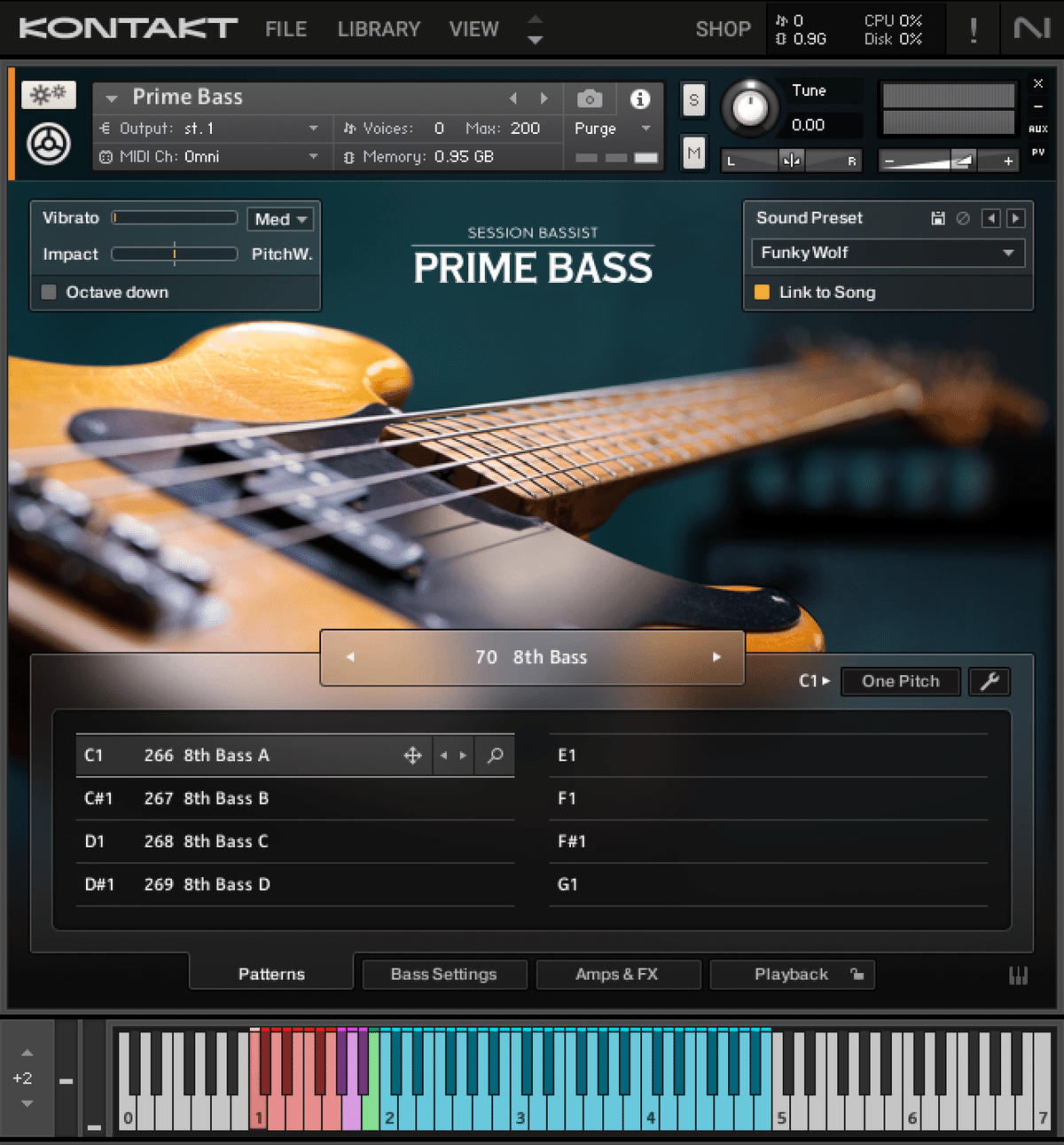Toggle the PV button in instrument header

click(1038, 153)
